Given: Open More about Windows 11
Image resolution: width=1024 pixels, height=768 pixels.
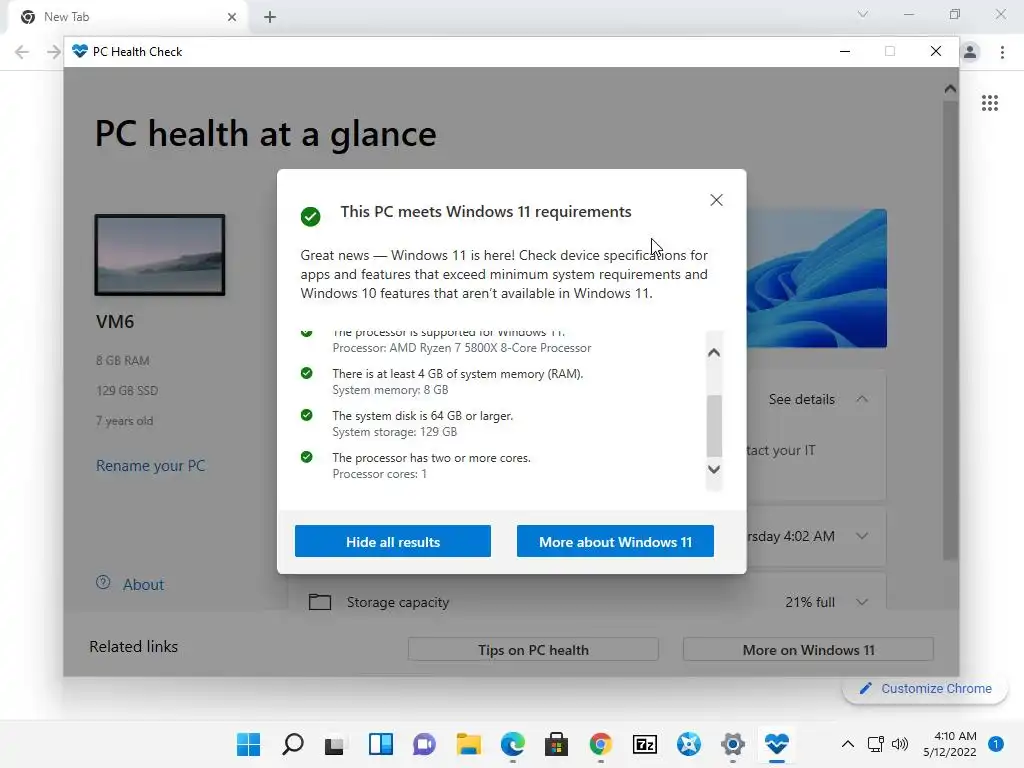Looking at the screenshot, I should point(615,541).
